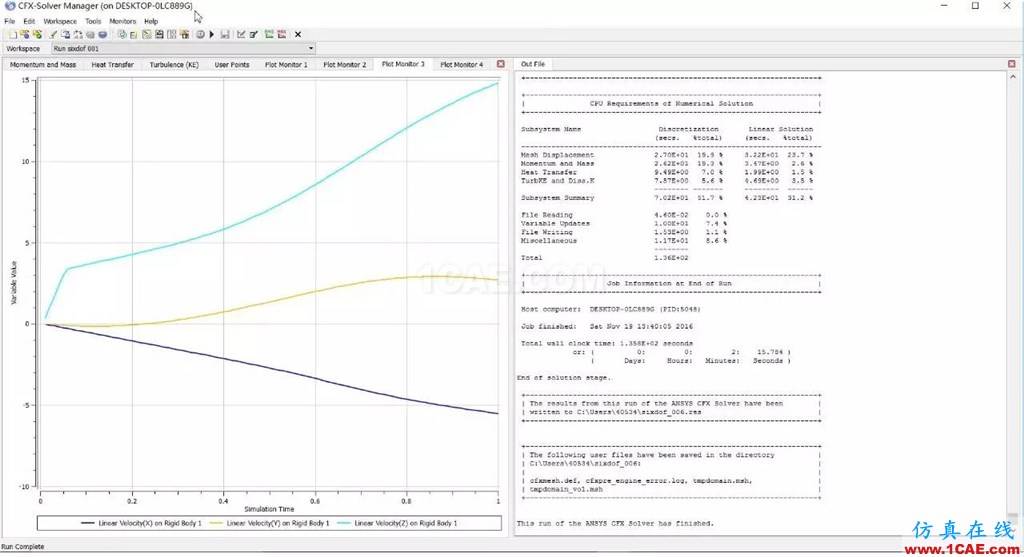This screenshot has width=1024, height=557.
Task: Click the Variable Updates line in Out File
Action: [624, 223]
